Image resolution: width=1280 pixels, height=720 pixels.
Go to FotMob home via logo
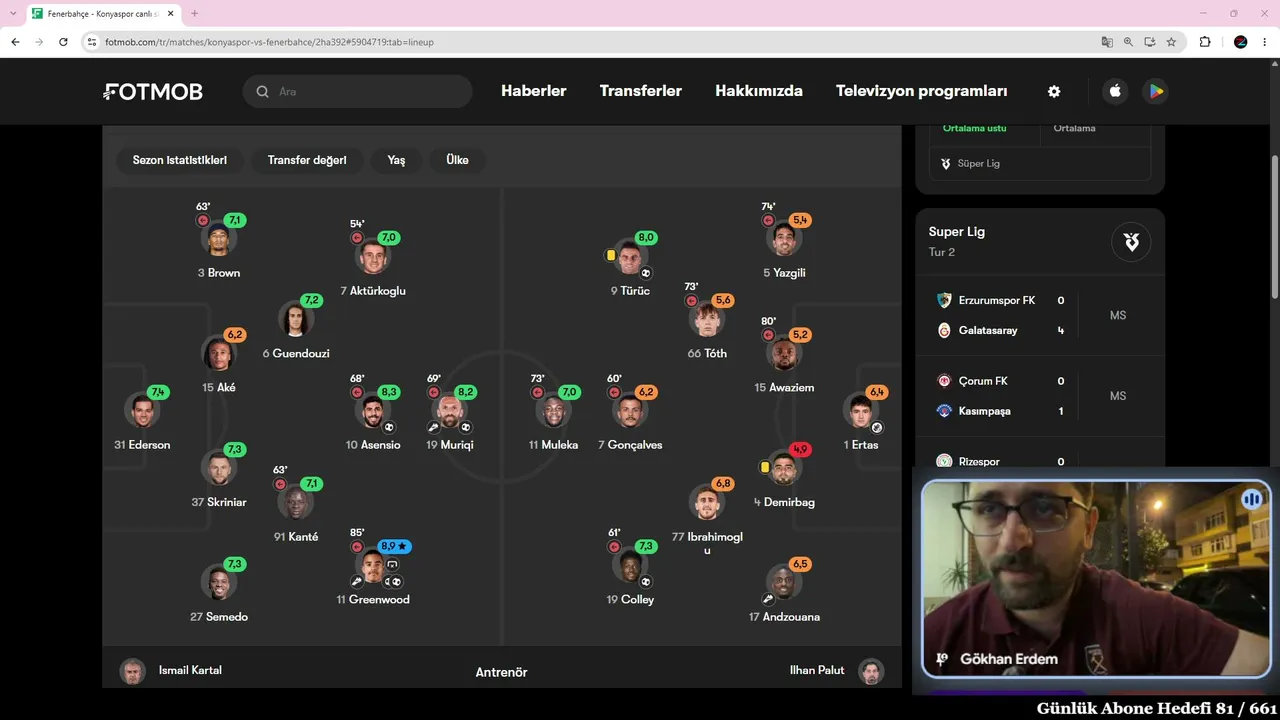coord(153,92)
